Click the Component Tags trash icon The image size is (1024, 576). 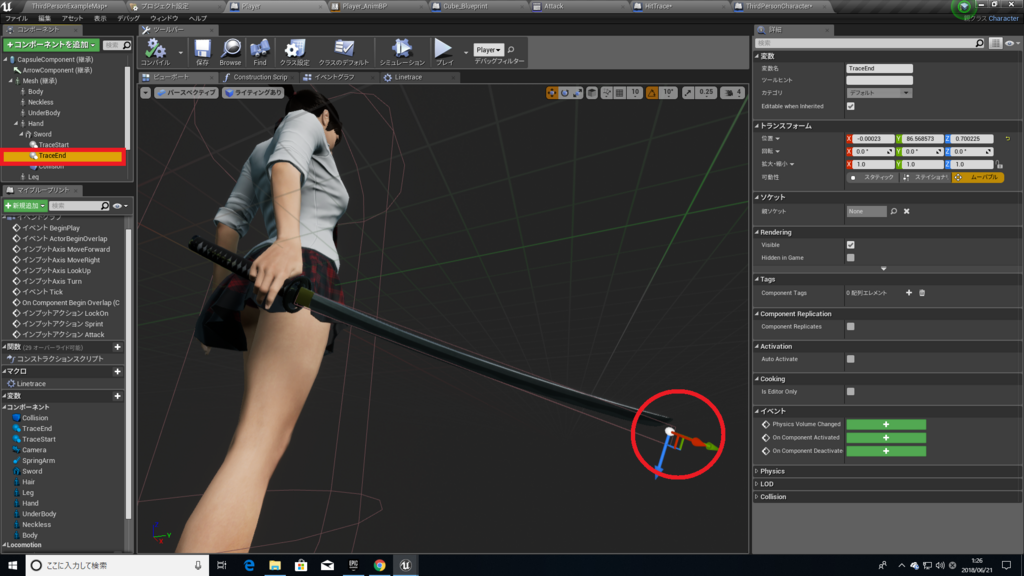pos(922,293)
